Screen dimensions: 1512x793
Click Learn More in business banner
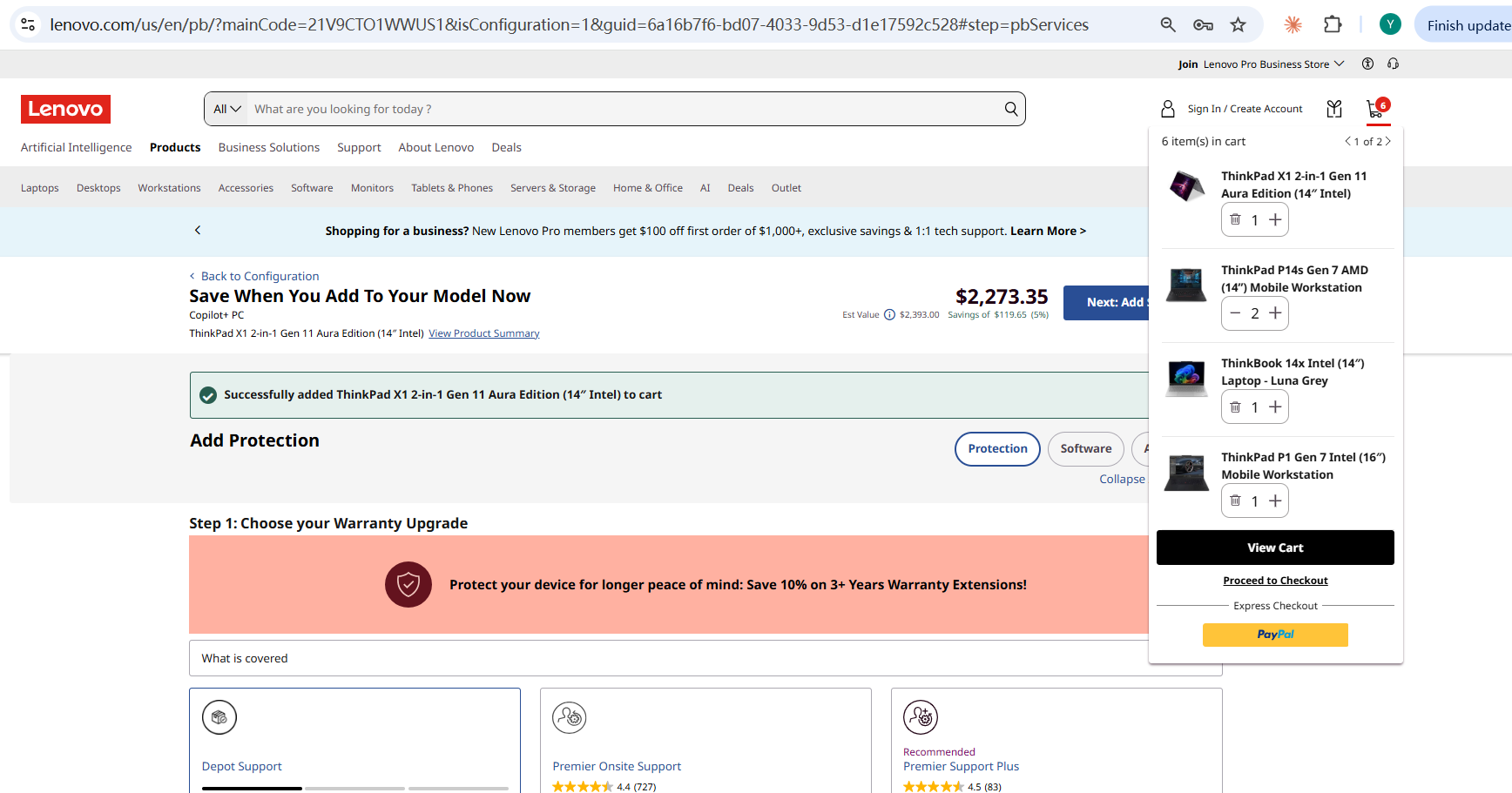(x=1048, y=231)
